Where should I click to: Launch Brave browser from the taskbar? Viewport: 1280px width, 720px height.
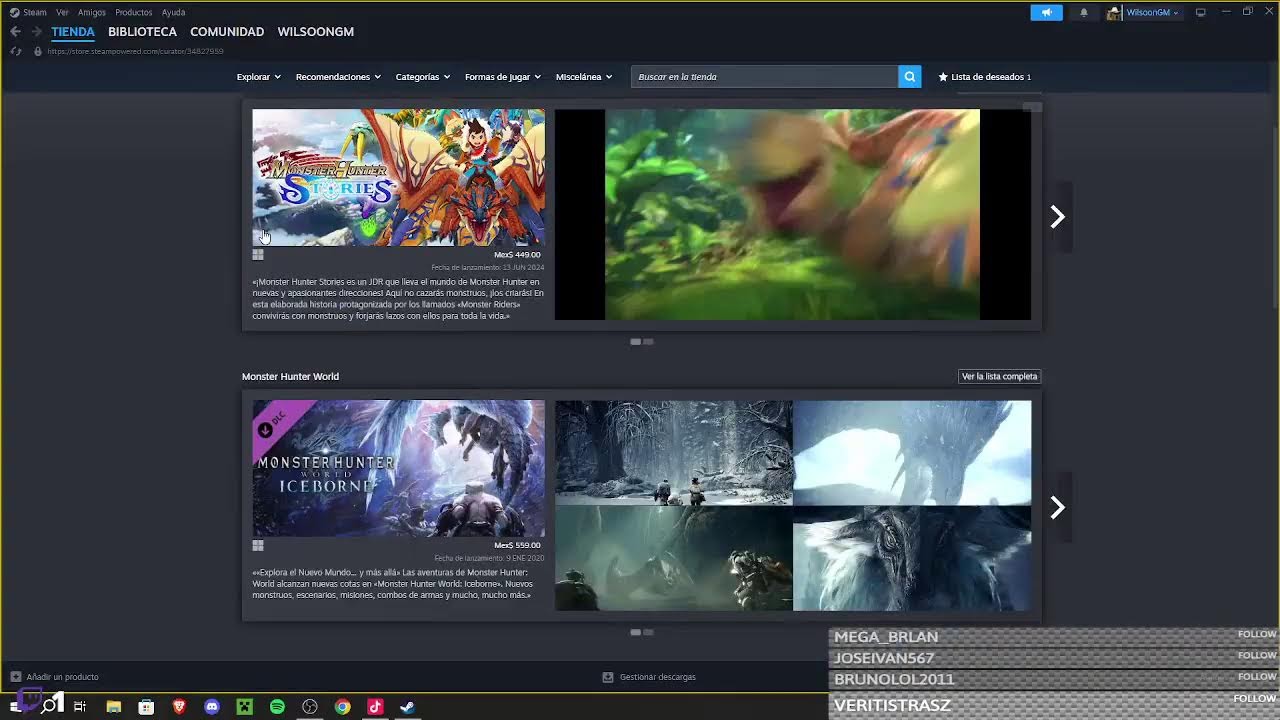pyautogui.click(x=179, y=707)
